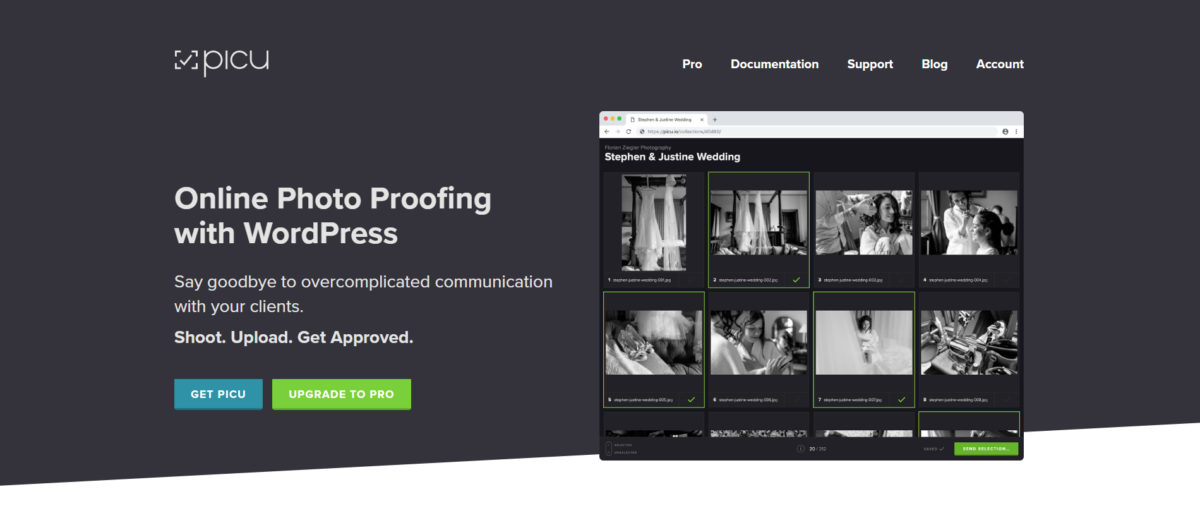Close the Stephen & Justine Wedding tab
1200x530 pixels.
tap(702, 119)
